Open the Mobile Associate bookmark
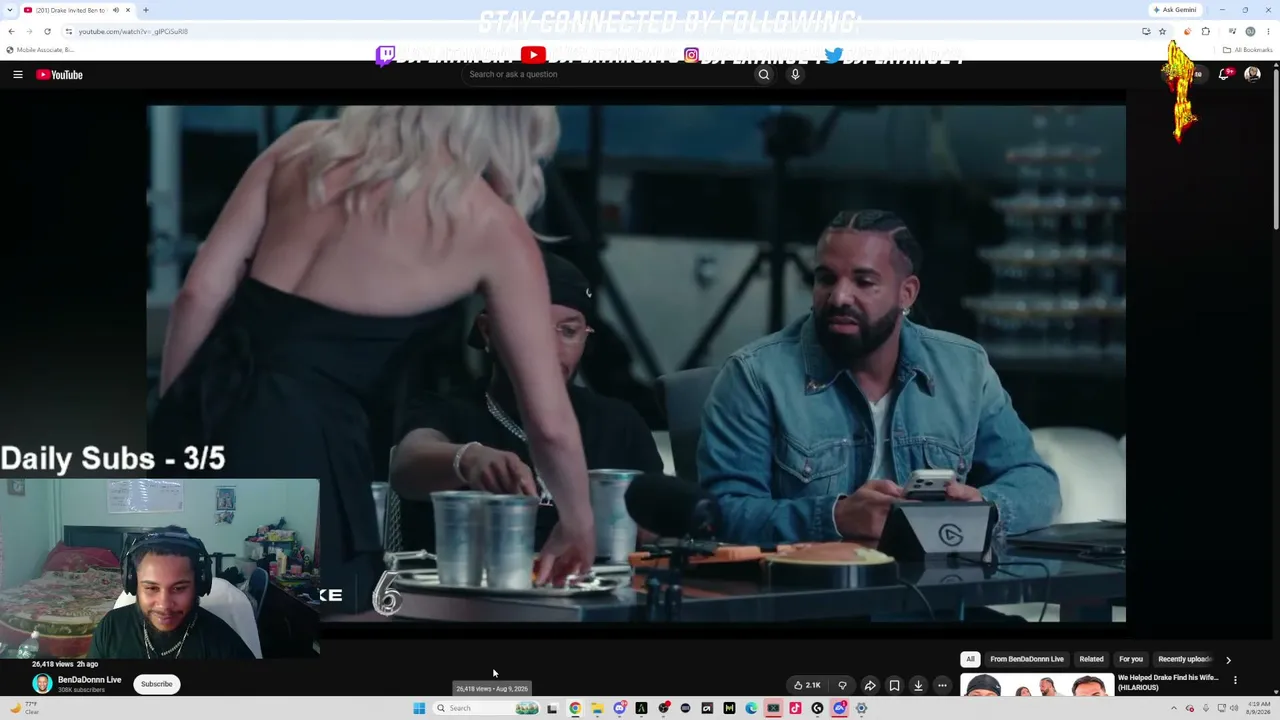Image resolution: width=1280 pixels, height=720 pixels. (40, 50)
